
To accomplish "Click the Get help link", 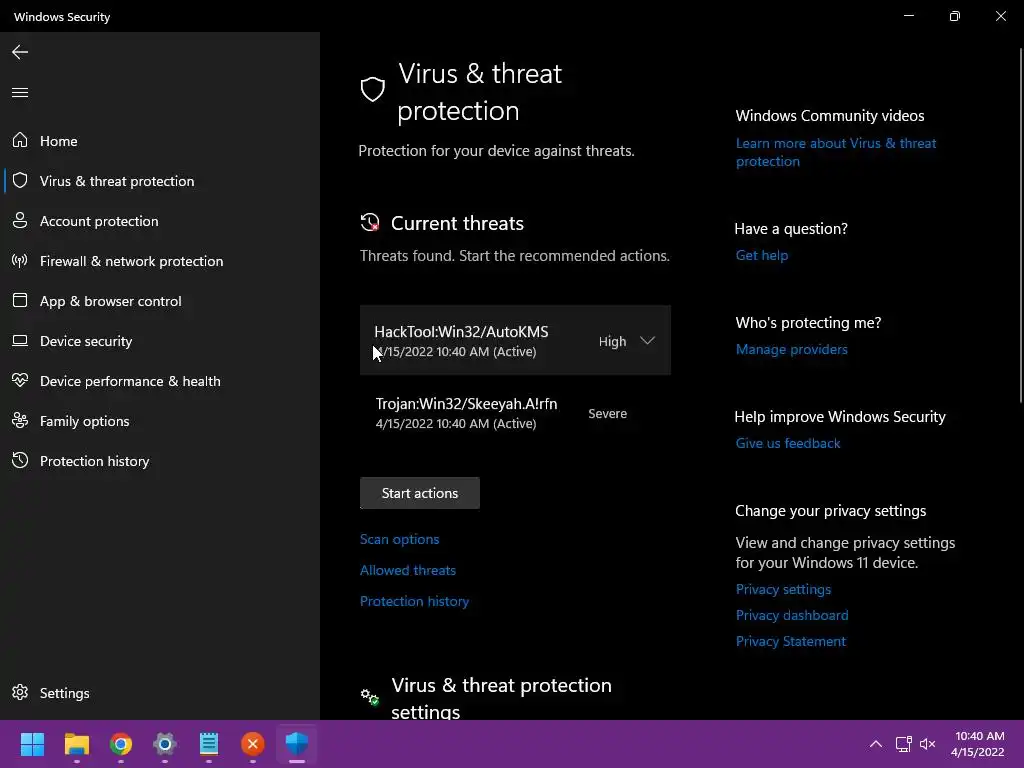I will 761,255.
